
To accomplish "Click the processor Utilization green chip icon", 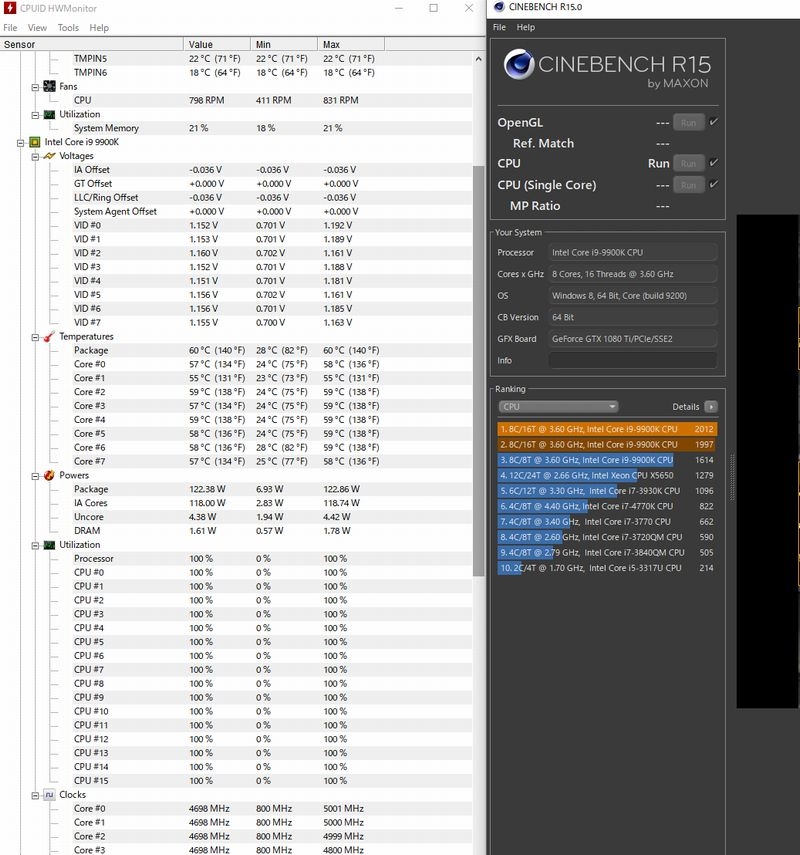I will pos(50,545).
